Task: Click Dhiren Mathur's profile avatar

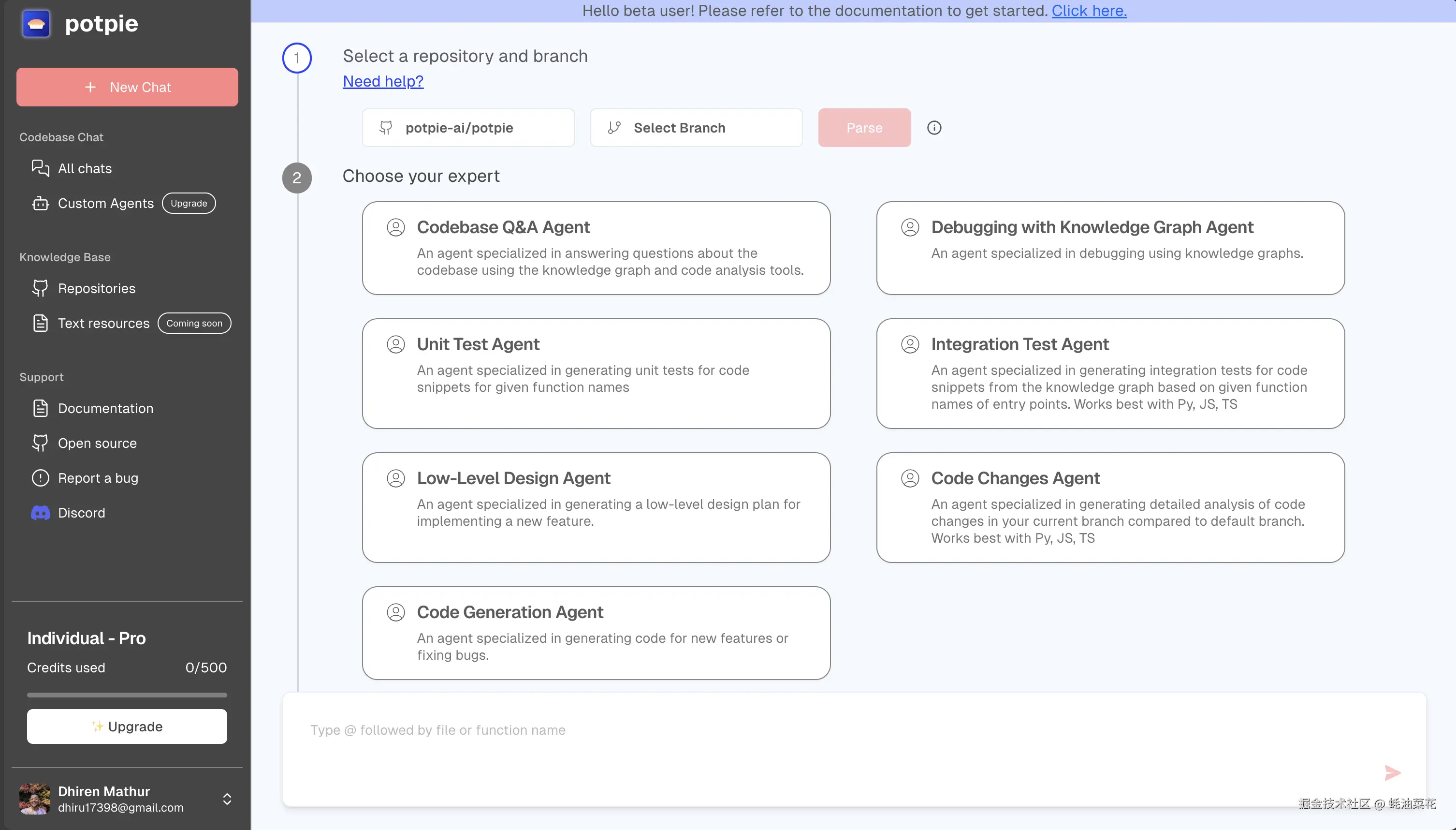Action: (x=35, y=799)
